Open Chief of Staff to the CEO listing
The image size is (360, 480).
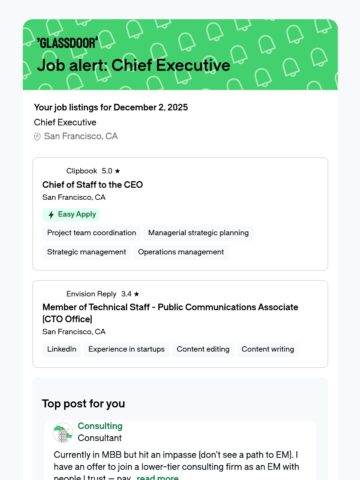[x=93, y=185]
